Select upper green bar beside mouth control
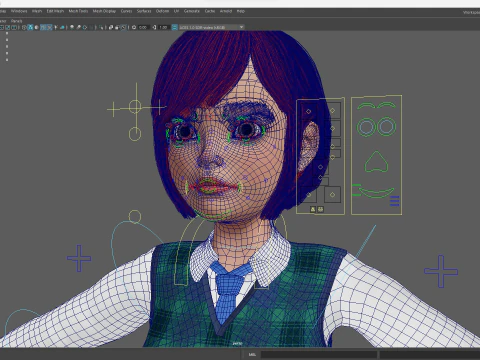The width and height of the screenshot is (480, 360). (x=357, y=185)
